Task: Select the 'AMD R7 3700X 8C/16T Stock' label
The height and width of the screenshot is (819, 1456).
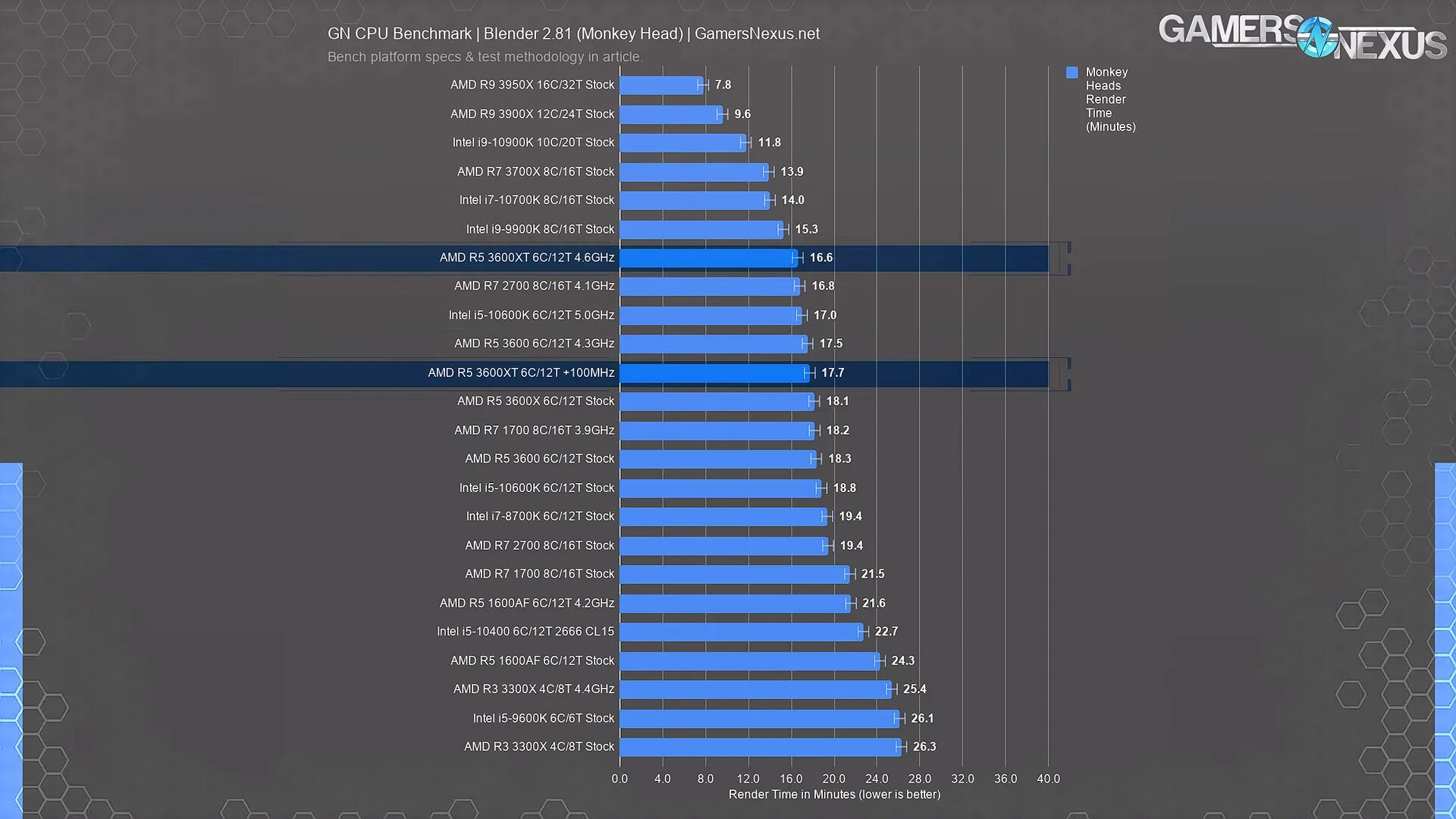Action: (x=535, y=171)
